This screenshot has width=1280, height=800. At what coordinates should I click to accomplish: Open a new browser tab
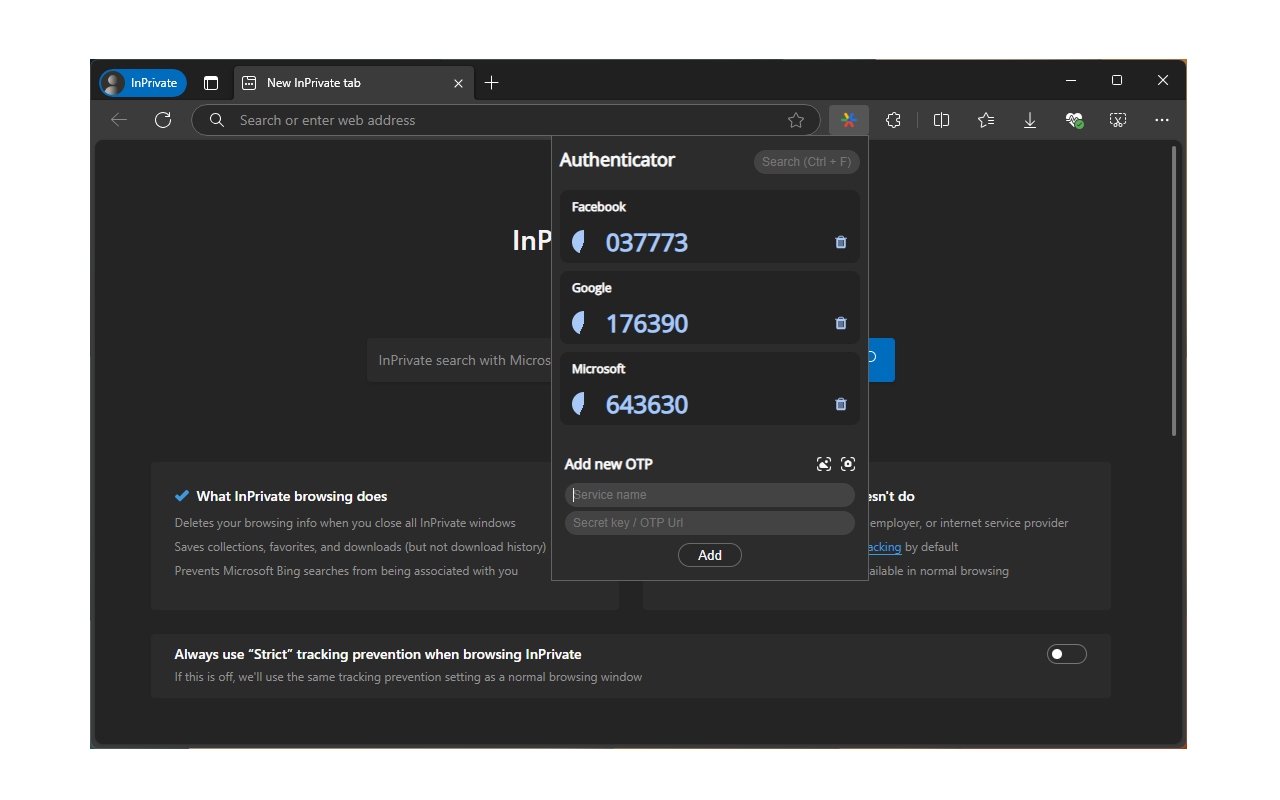pyautogui.click(x=491, y=83)
